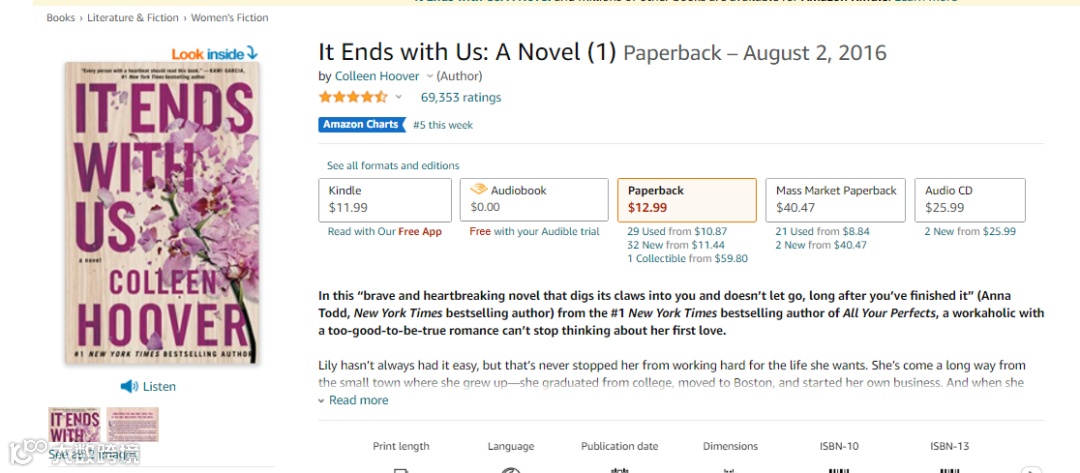Open the large book cover image
Image resolution: width=1080 pixels, height=473 pixels.
(x=162, y=214)
